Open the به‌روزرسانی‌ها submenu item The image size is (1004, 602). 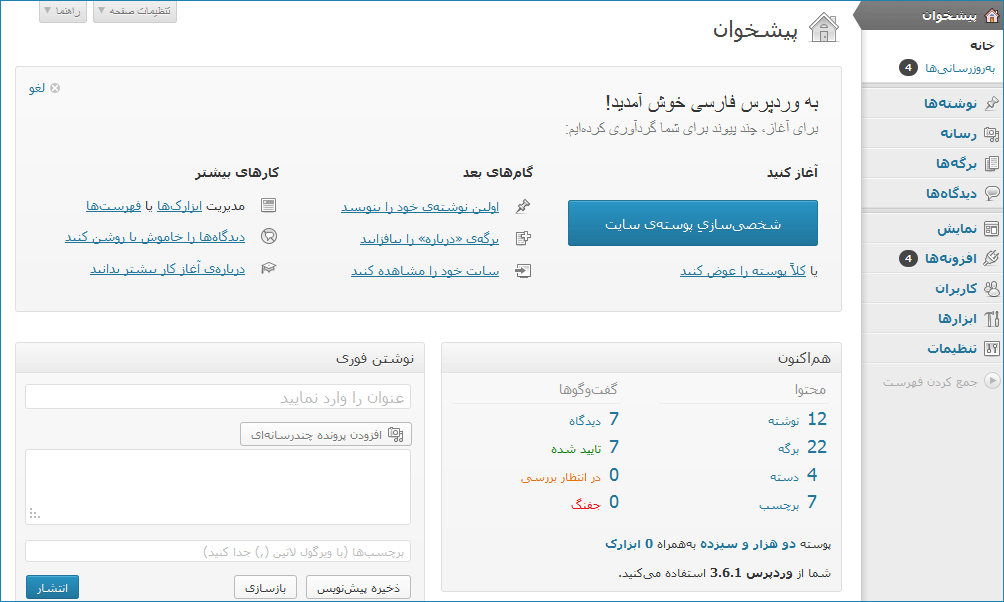pyautogui.click(x=960, y=68)
